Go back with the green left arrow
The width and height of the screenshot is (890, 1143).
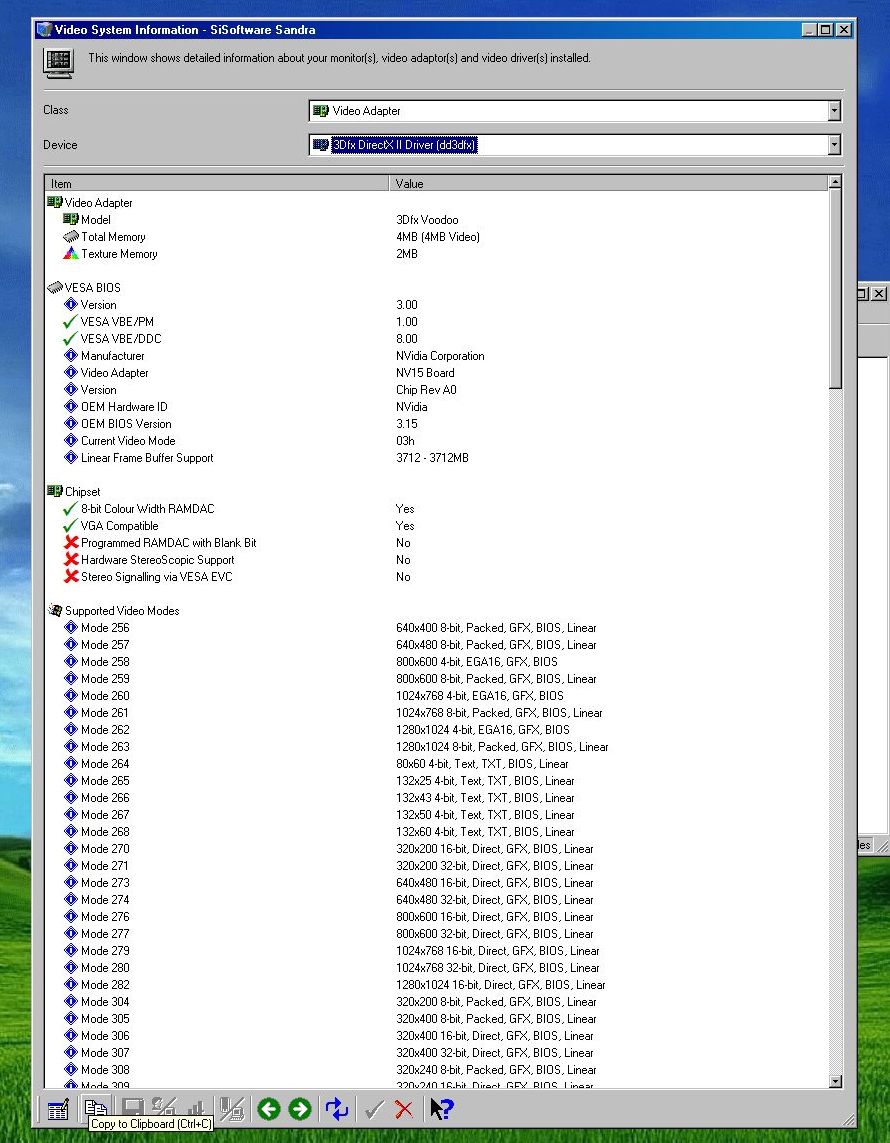(x=269, y=1109)
